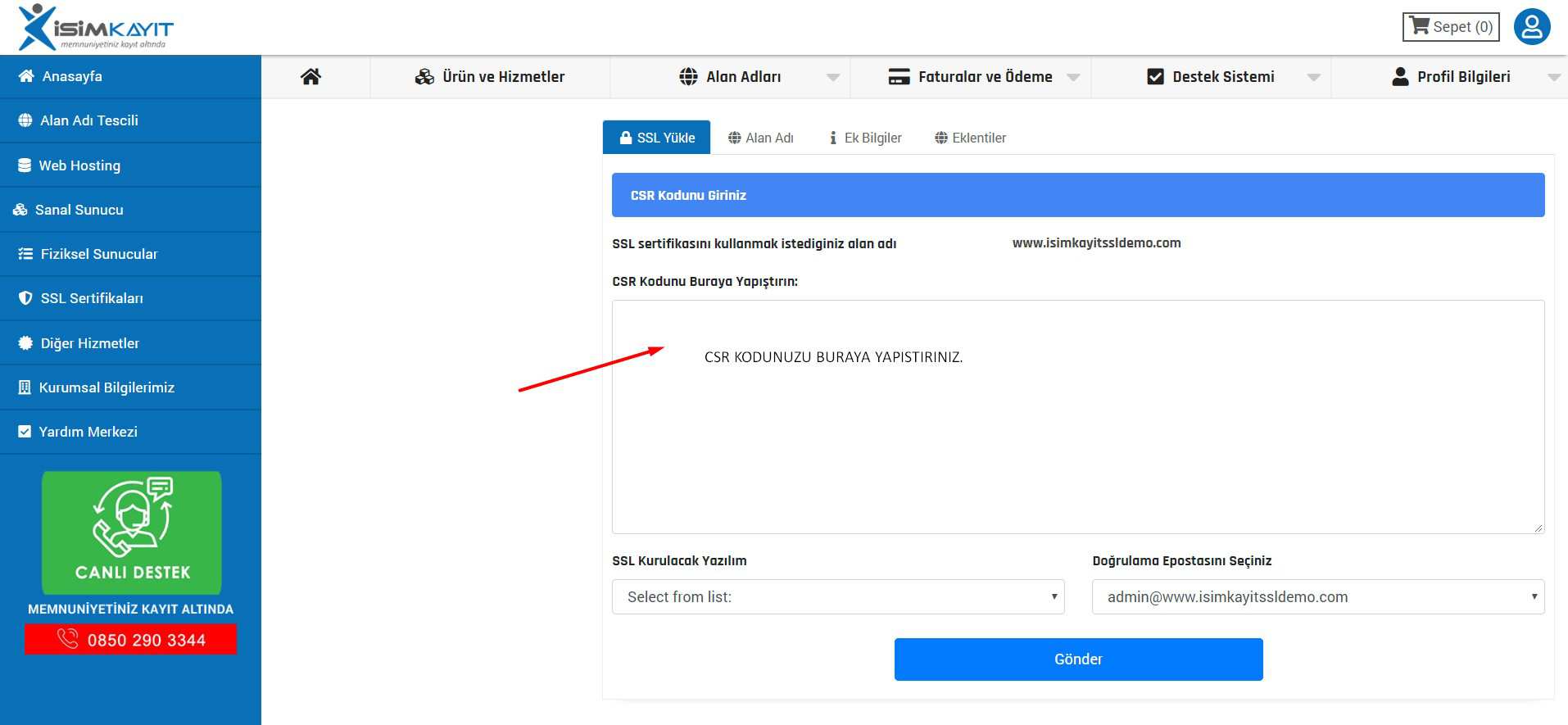This screenshot has width=1568, height=725.
Task: Click the Memnuniyetiniz Kayıt Altında text
Action: [x=131, y=609]
